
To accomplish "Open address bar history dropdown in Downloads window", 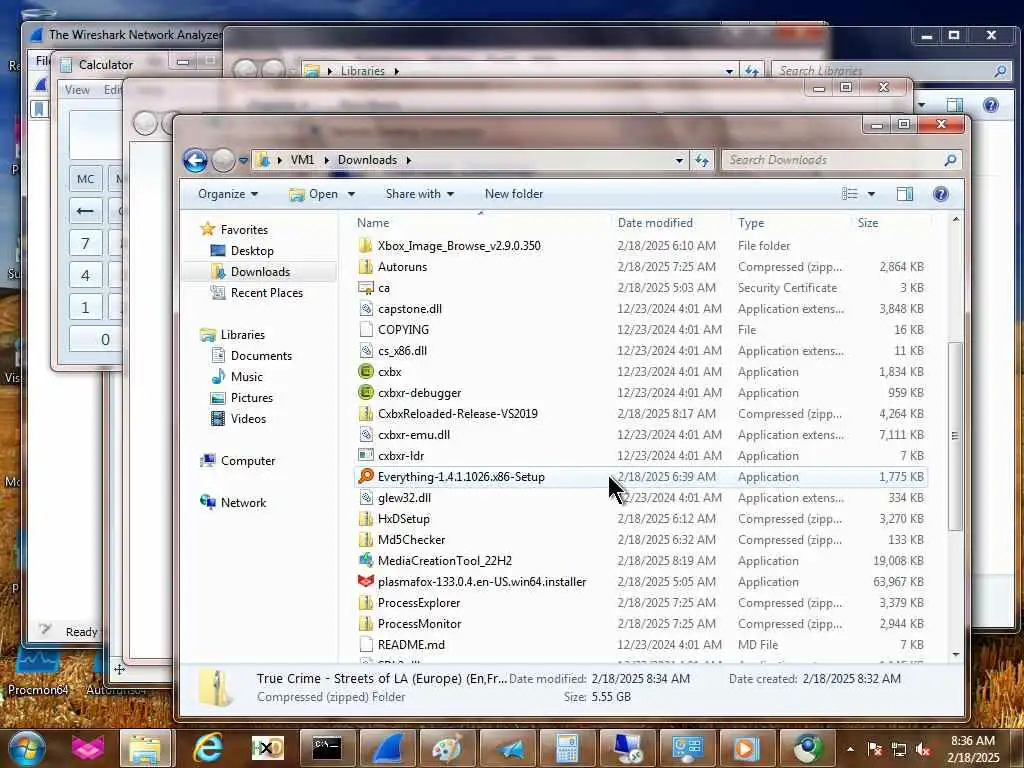I will [x=679, y=160].
